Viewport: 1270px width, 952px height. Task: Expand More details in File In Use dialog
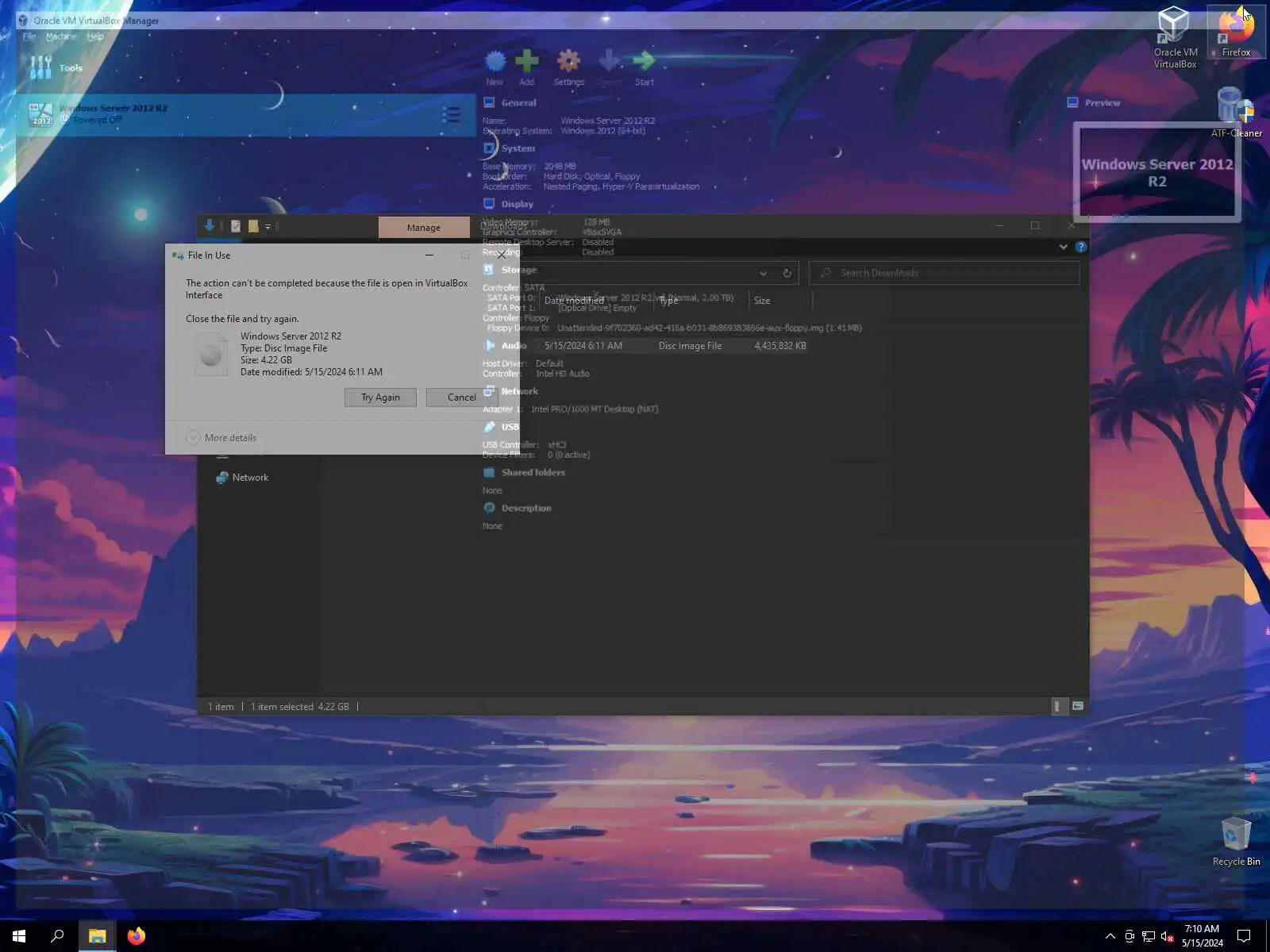click(x=221, y=437)
